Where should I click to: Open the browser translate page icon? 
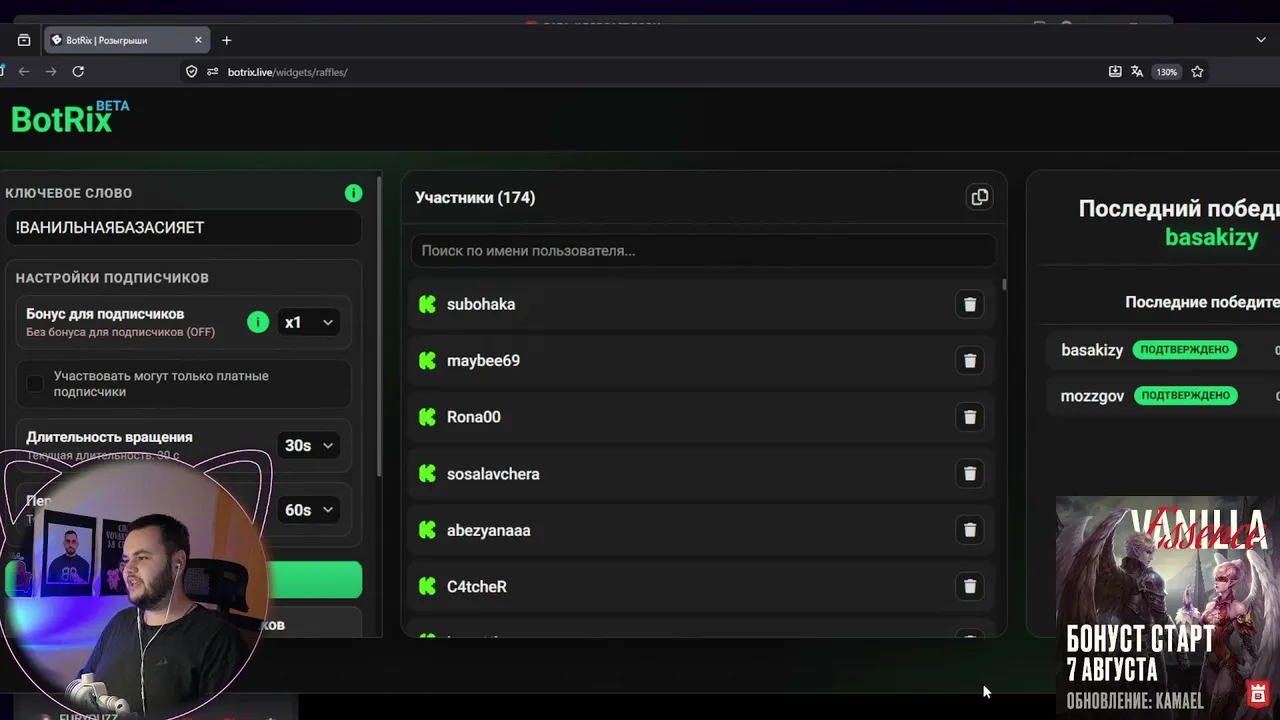click(1137, 72)
